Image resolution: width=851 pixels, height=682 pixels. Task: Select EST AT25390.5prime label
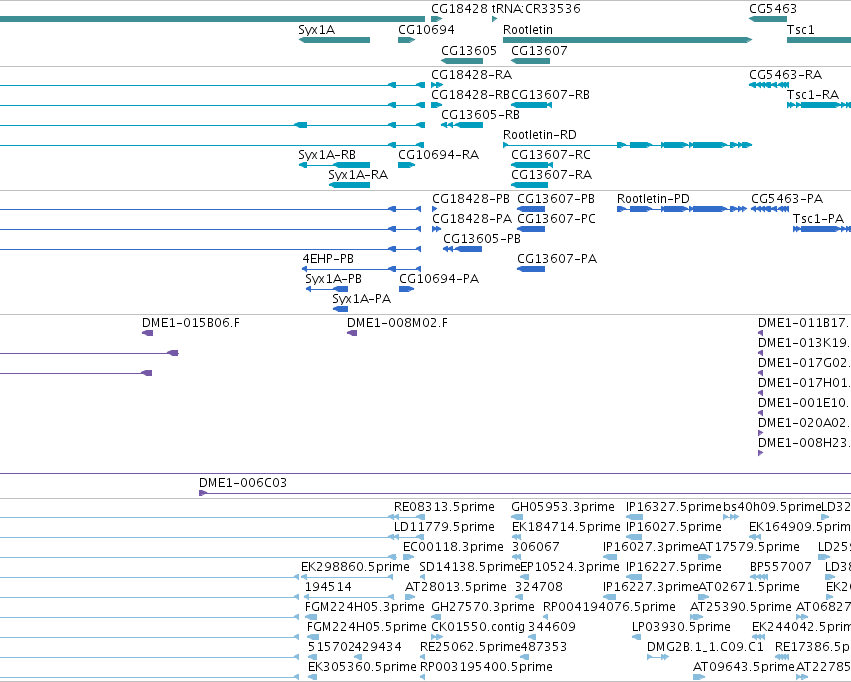click(x=740, y=607)
